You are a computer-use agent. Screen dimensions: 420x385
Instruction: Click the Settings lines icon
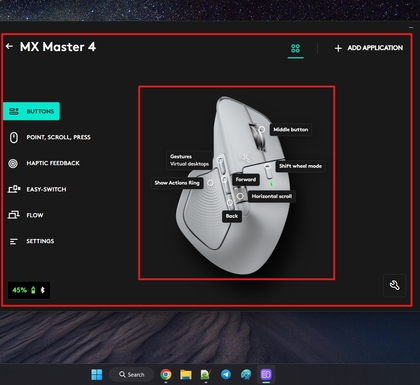[x=13, y=241]
